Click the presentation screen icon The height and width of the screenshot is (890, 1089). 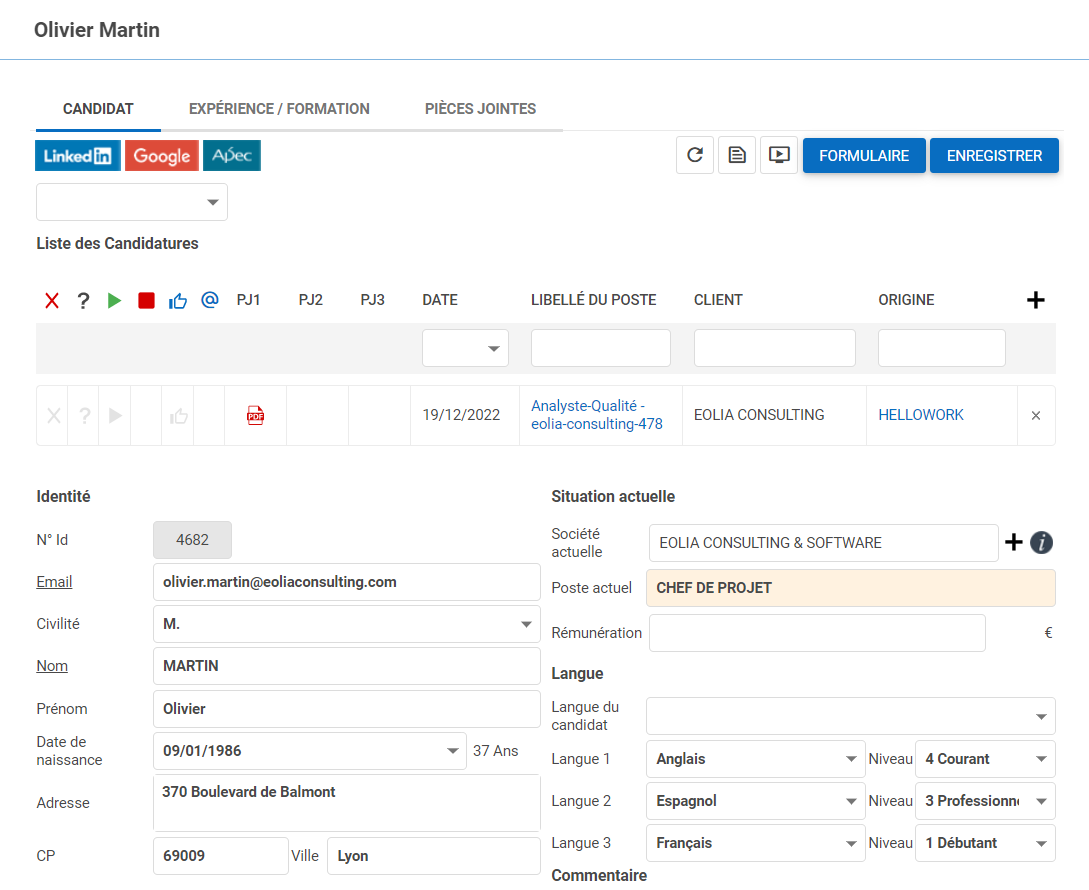point(779,156)
